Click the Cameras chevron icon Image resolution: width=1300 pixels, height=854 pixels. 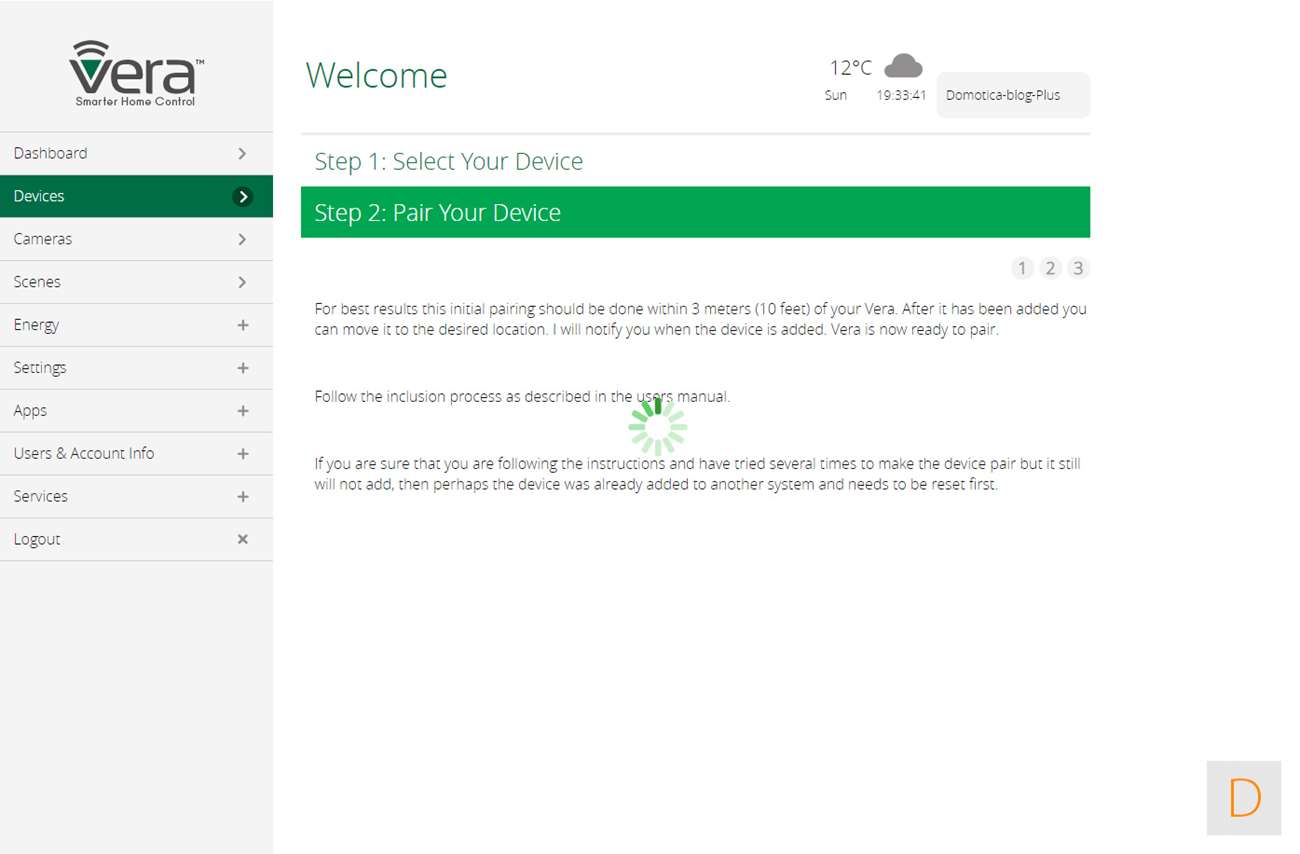coord(242,239)
